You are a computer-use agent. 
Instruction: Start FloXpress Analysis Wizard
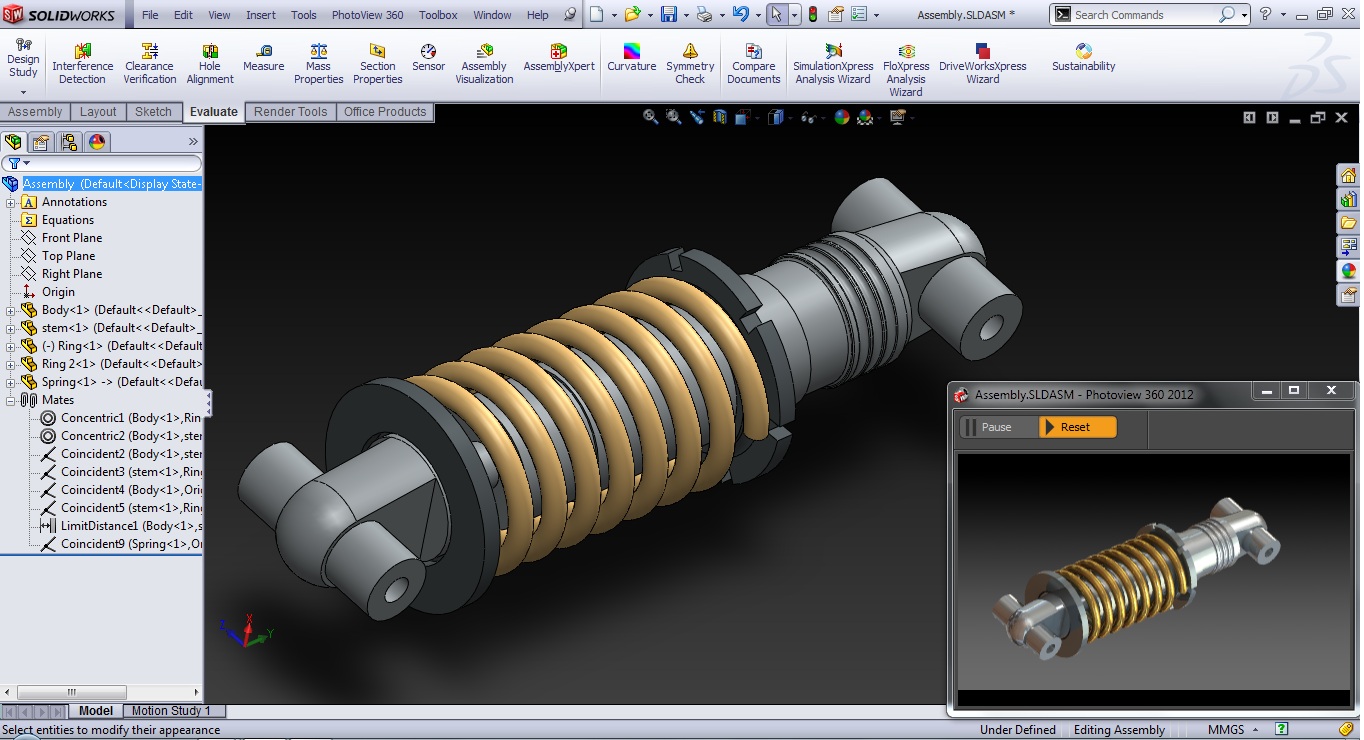coord(906,70)
